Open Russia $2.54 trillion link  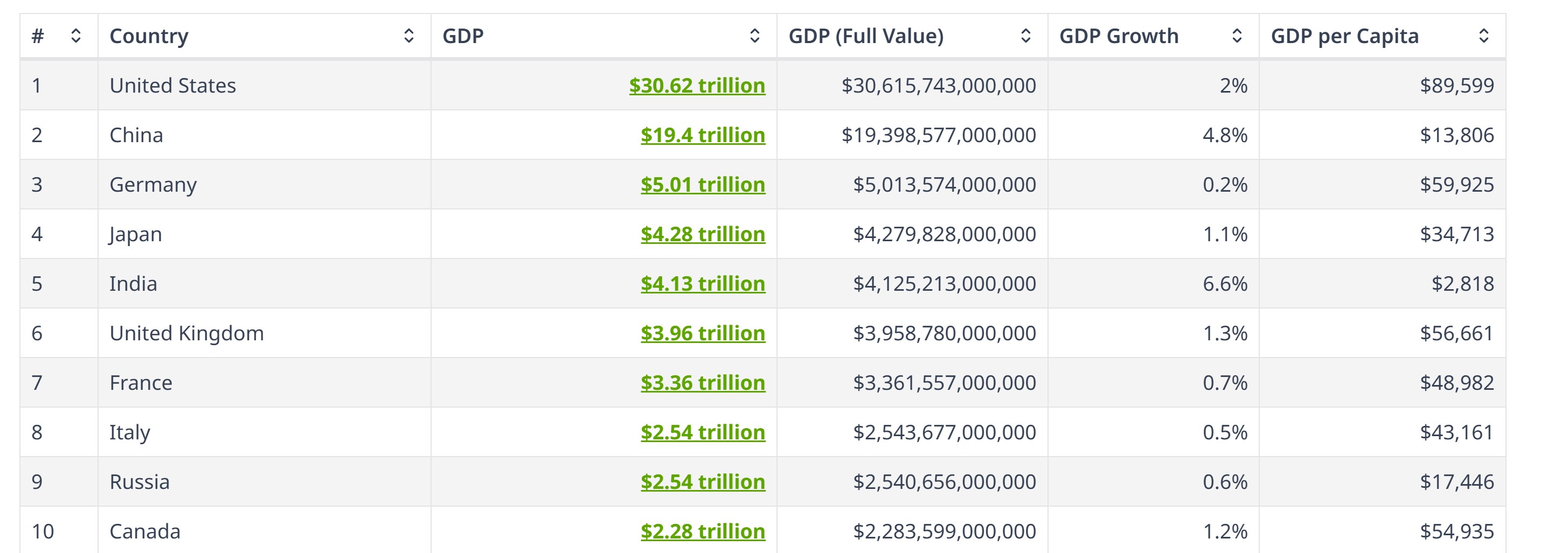point(703,482)
